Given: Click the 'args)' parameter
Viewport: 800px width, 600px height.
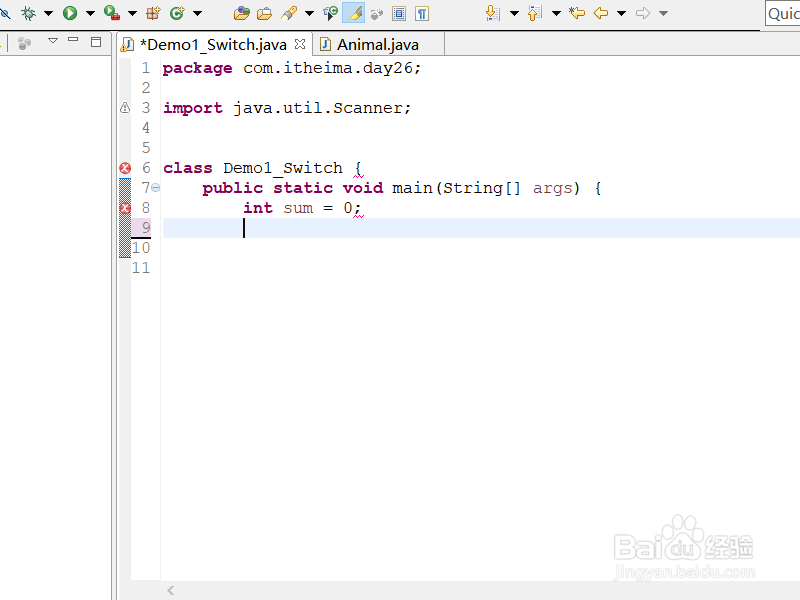Looking at the screenshot, I should coord(557,188).
